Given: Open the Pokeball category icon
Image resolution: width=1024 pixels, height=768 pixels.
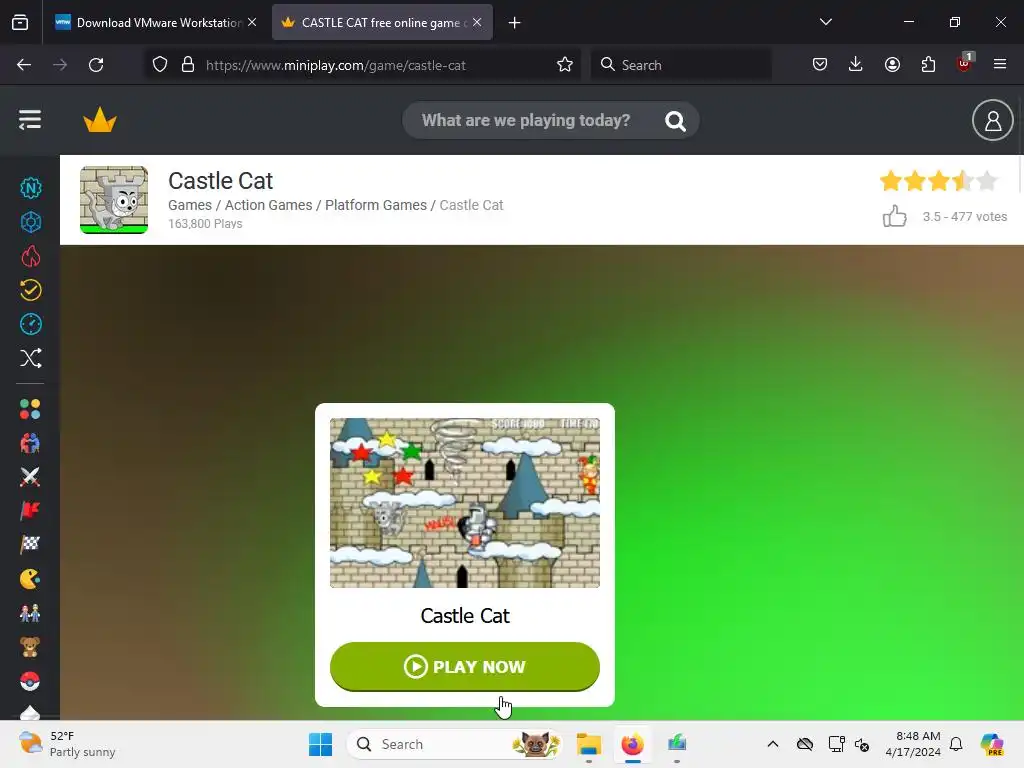Looking at the screenshot, I should [x=30, y=681].
